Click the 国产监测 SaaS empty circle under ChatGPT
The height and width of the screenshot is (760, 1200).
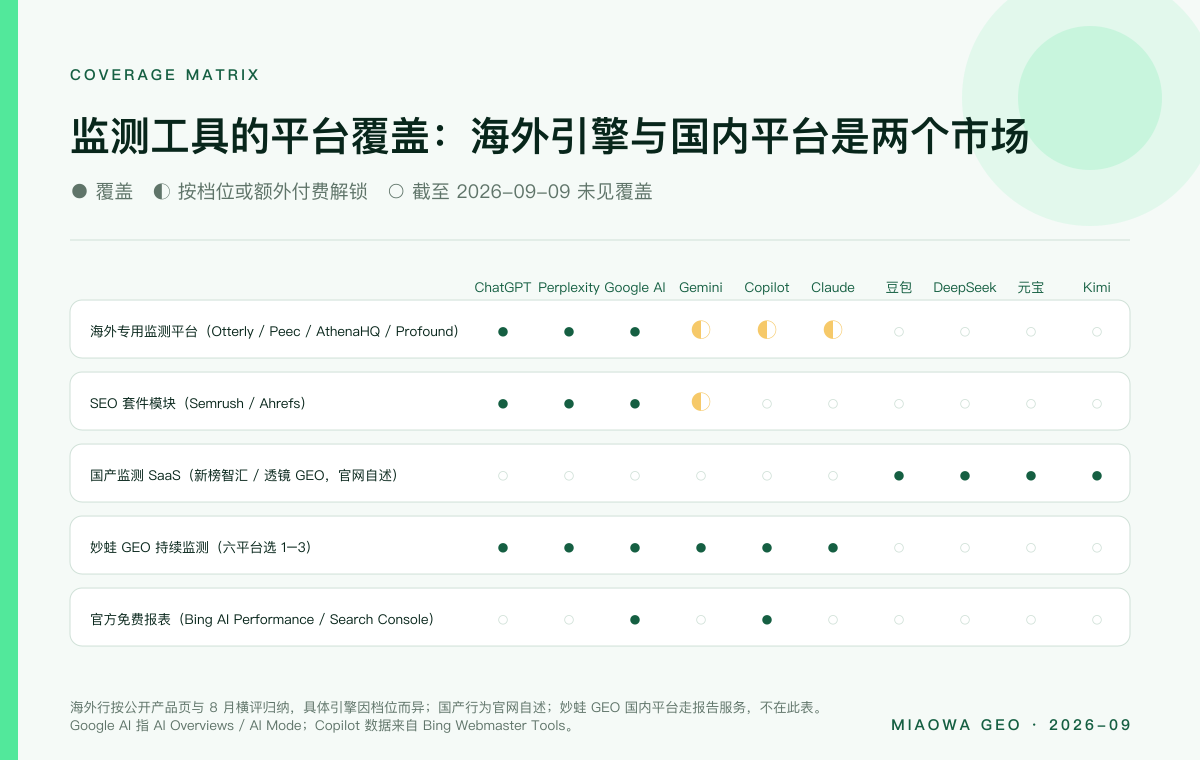[503, 475]
